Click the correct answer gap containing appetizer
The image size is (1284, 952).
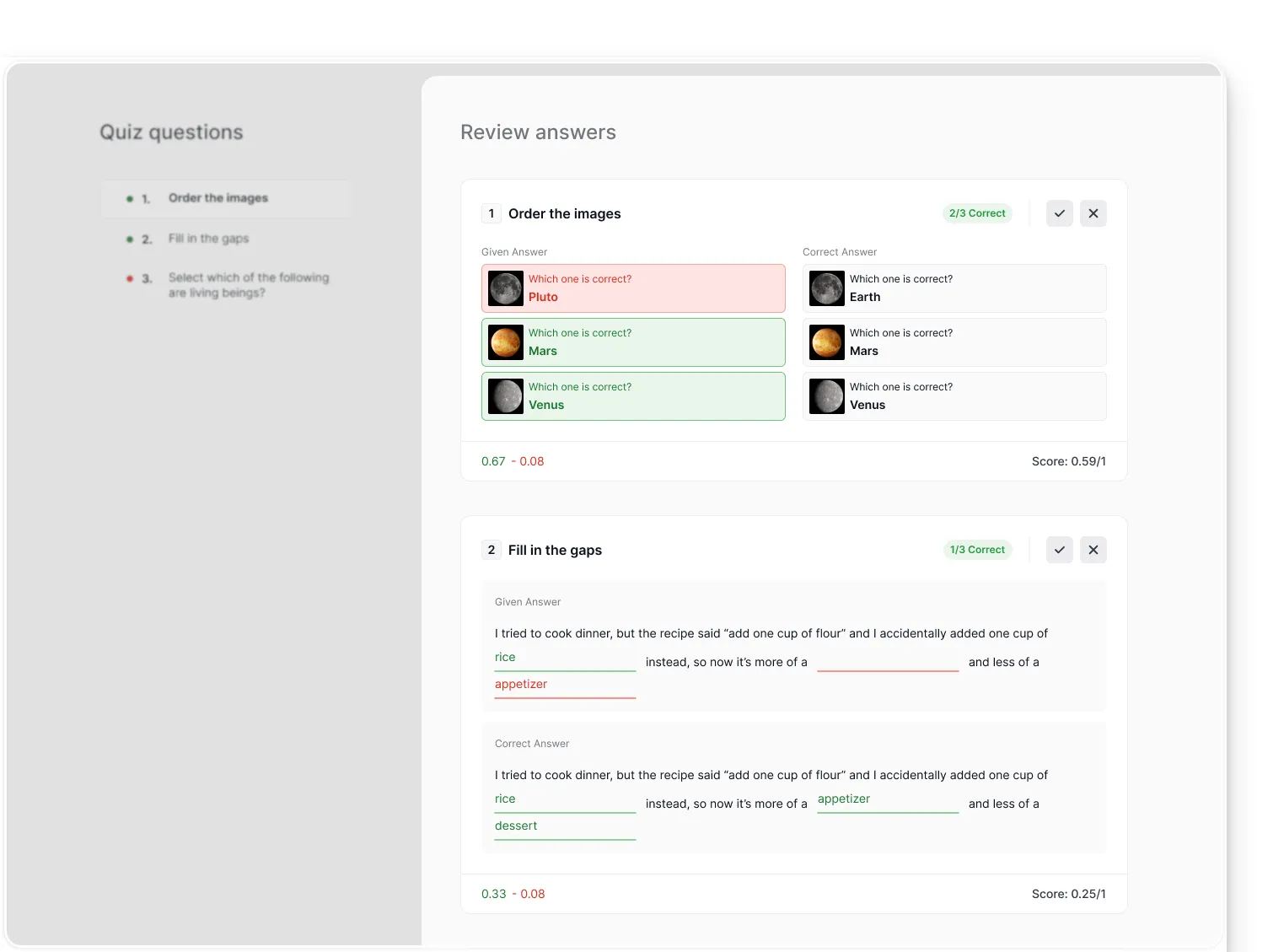tap(888, 800)
